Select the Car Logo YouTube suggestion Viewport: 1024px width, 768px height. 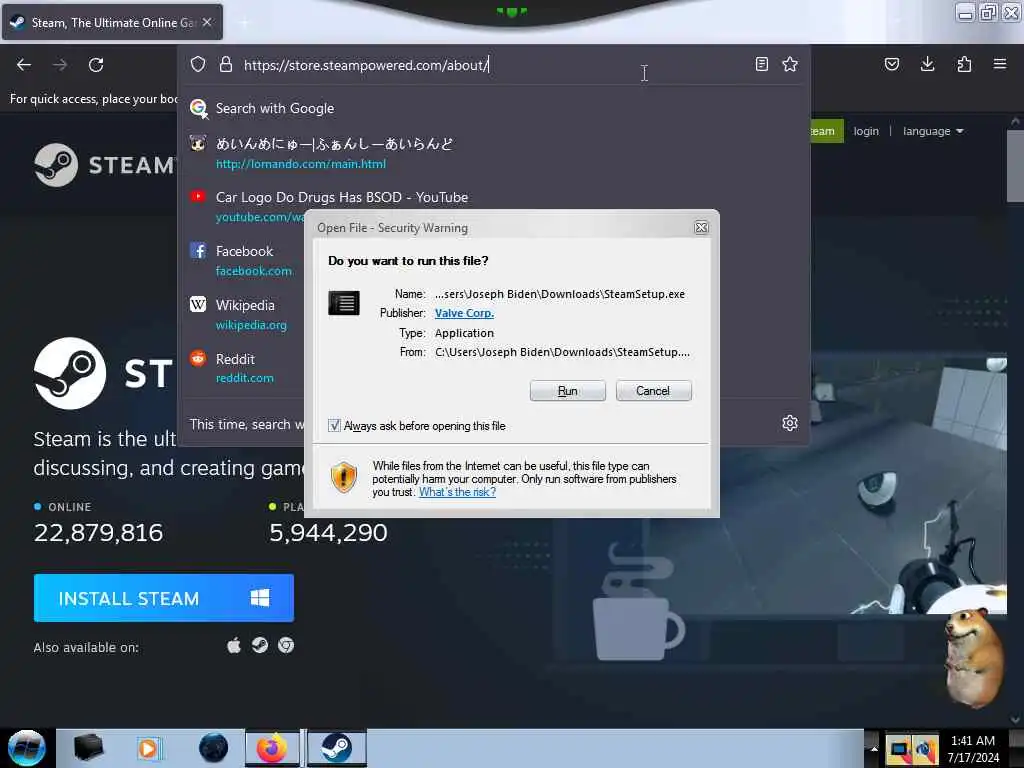pos(493,206)
